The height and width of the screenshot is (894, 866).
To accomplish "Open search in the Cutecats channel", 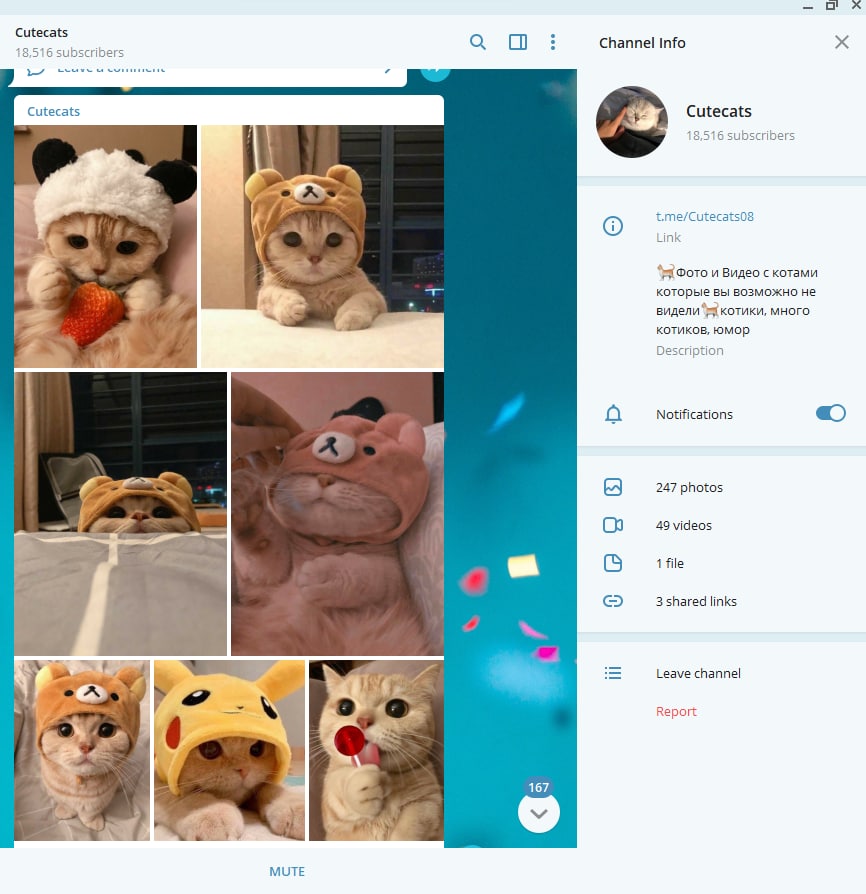I will (x=478, y=42).
